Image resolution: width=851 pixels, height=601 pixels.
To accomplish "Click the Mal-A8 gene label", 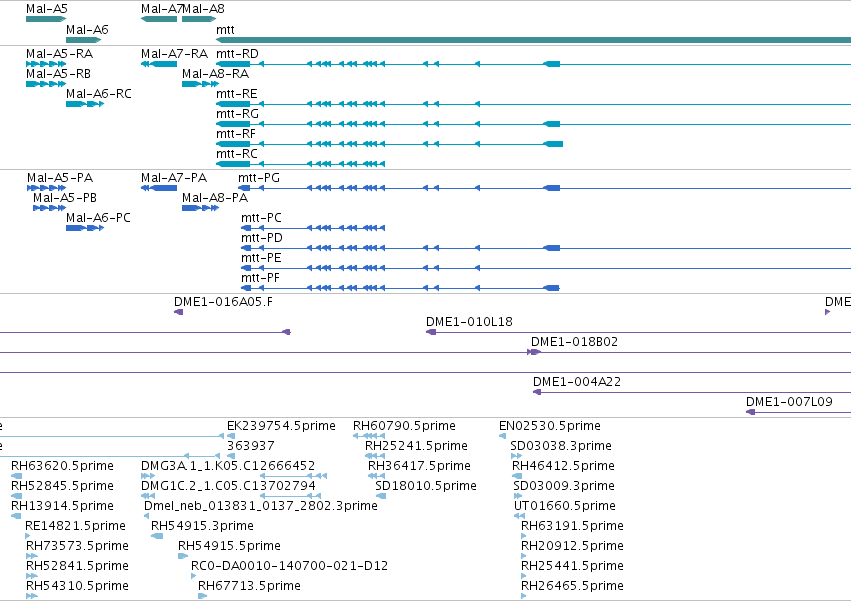I will [x=203, y=9].
